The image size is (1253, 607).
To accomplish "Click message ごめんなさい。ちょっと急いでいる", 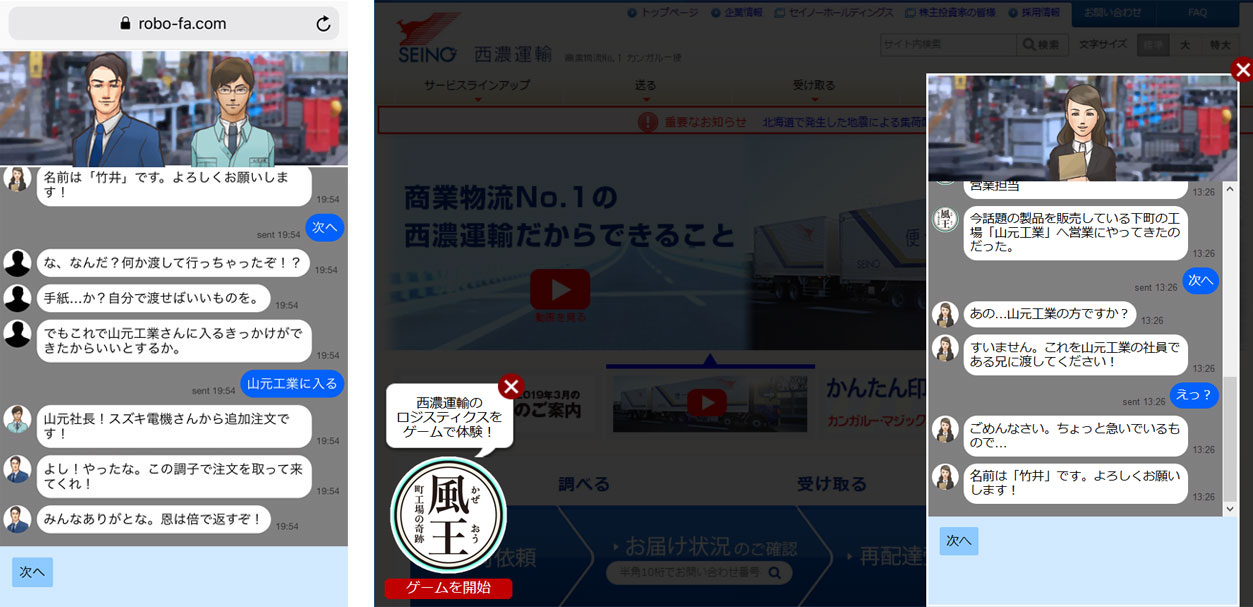I will click(x=1075, y=435).
